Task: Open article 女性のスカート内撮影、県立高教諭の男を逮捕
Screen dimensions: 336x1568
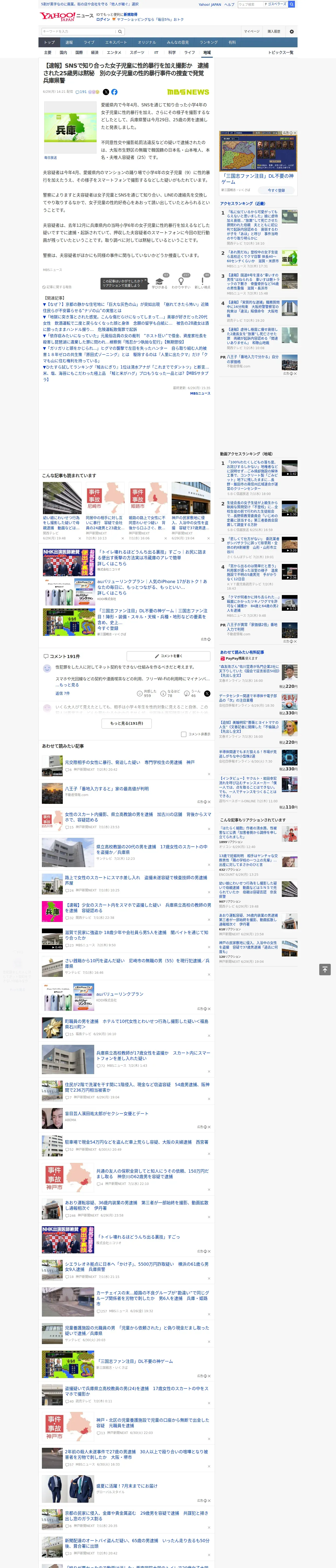Action: (138, 817)
